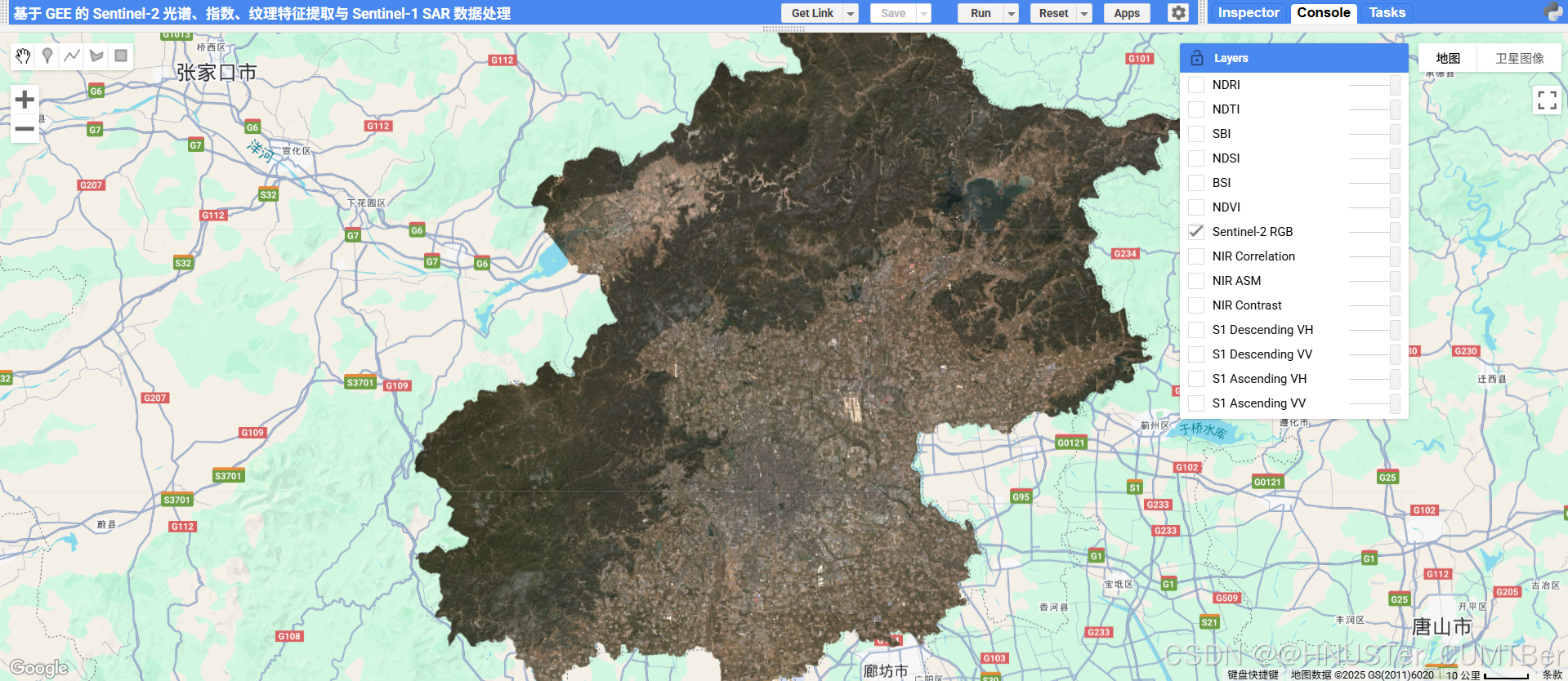Click the Apps button

1126,13
